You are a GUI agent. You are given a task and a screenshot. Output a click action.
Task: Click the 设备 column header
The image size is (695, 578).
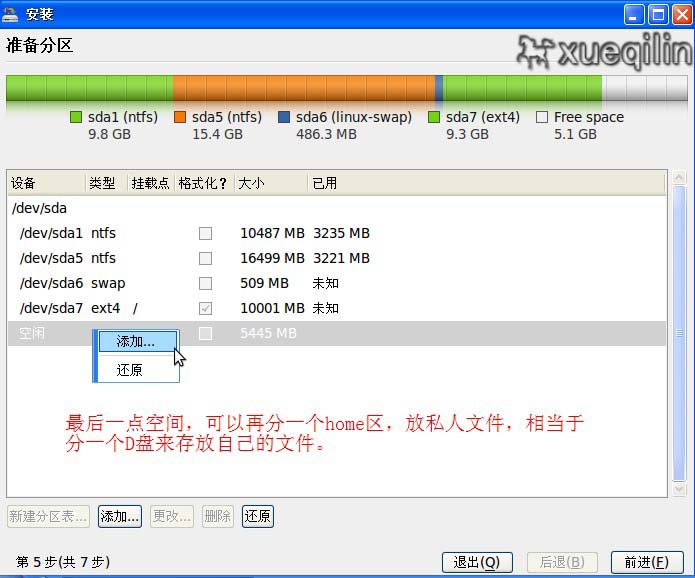click(46, 183)
